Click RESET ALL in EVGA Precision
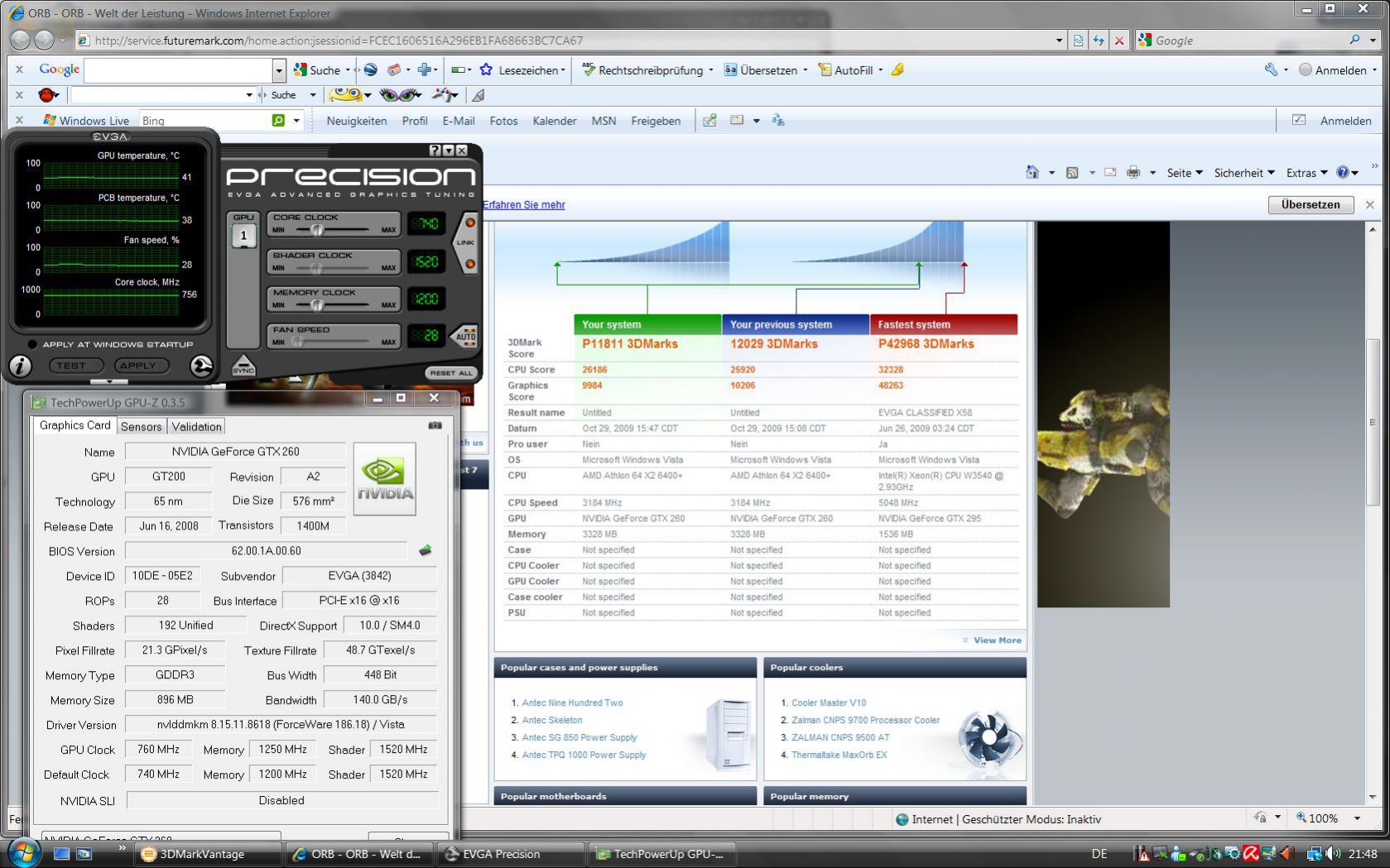Viewport: 1390px width, 868px height. tap(451, 372)
